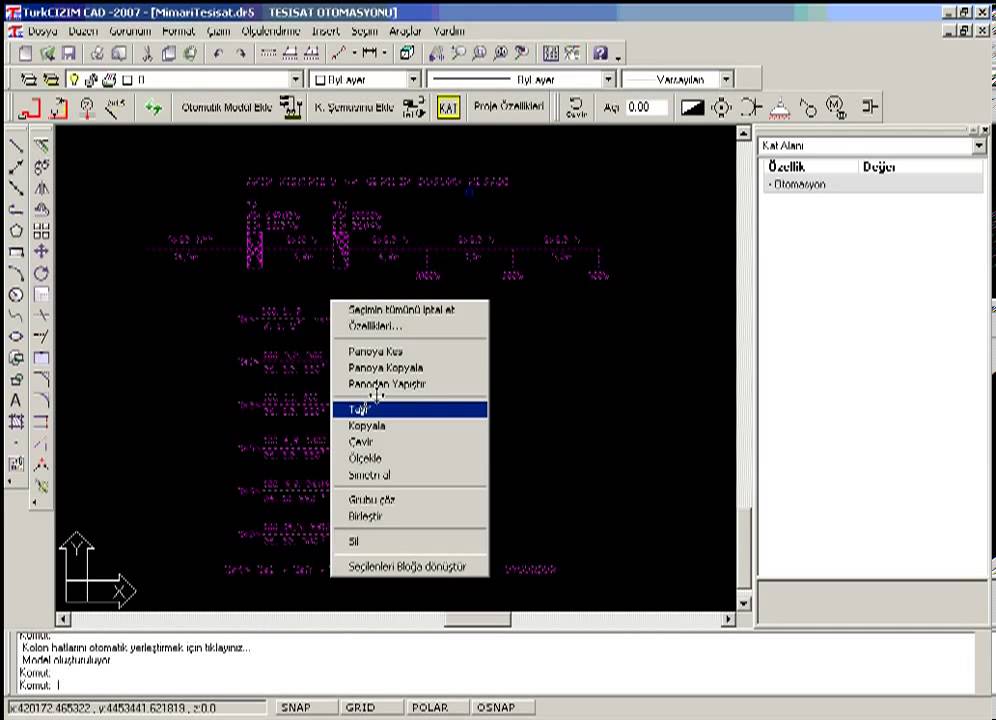Choose Kopyala from the context menu

pos(410,426)
